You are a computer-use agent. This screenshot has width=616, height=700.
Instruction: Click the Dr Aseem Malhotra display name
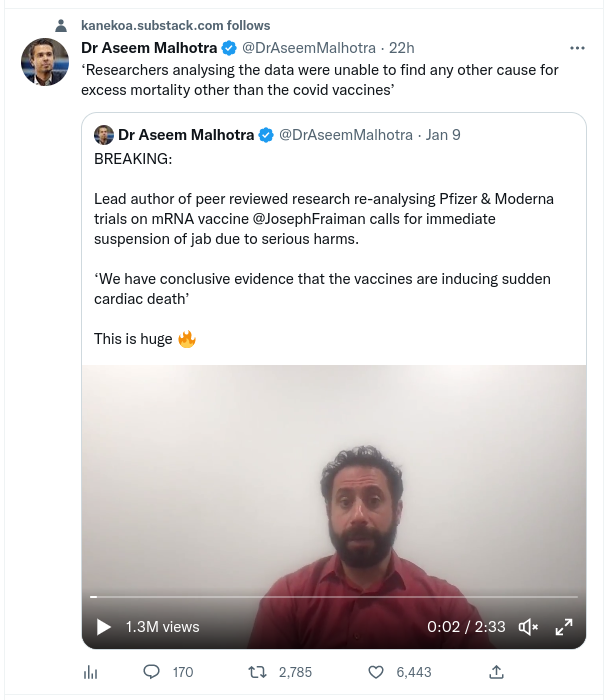148,48
